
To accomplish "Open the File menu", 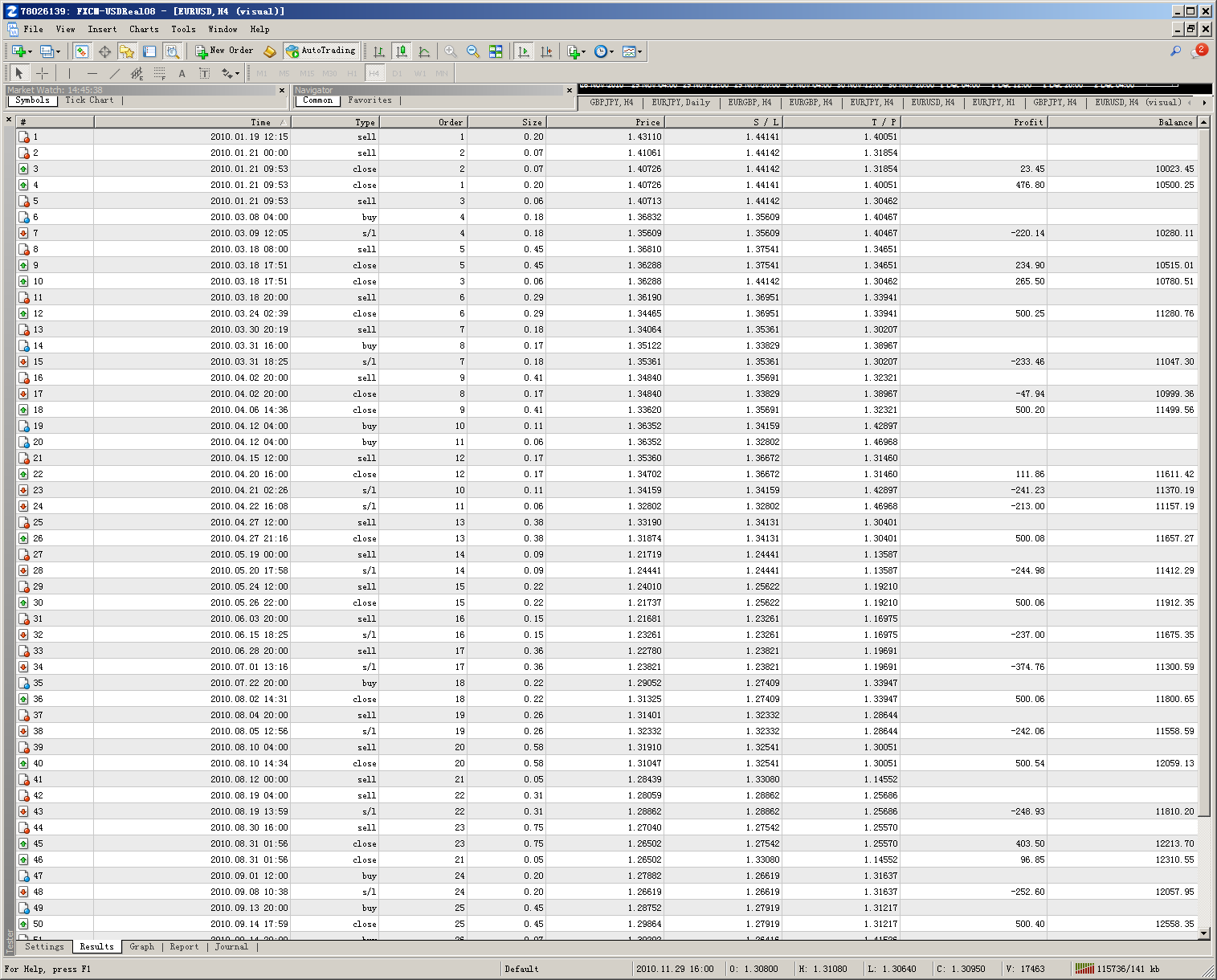I will (34, 29).
